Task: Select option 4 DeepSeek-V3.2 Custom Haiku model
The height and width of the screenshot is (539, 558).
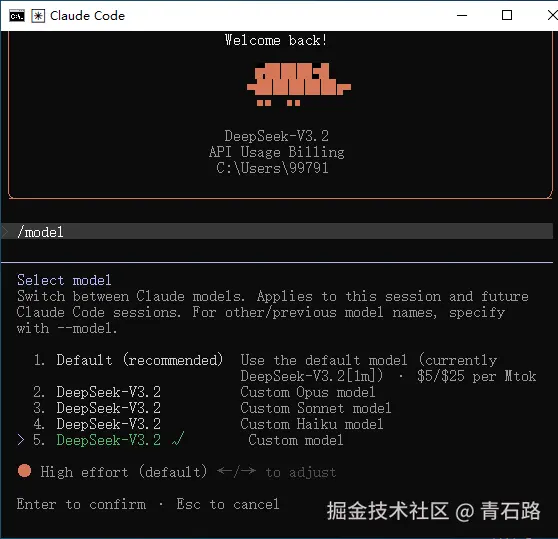Action: click(x=208, y=424)
